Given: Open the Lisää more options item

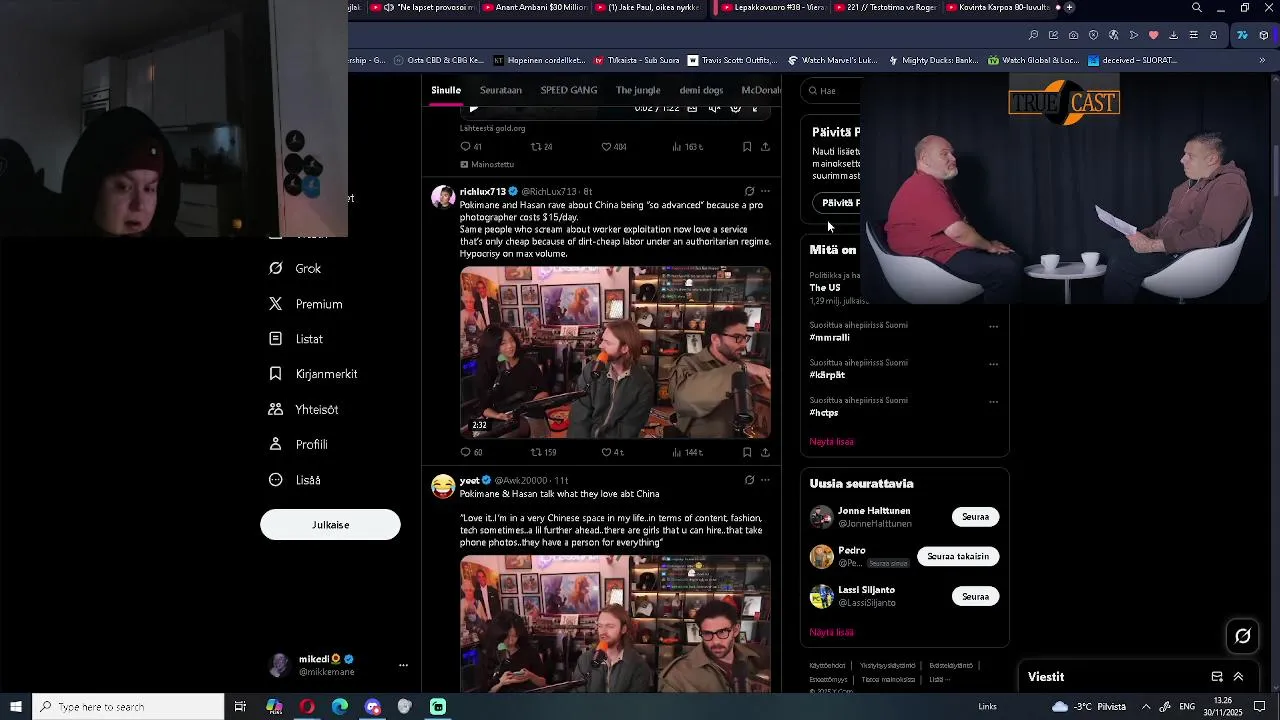Looking at the screenshot, I should click(295, 480).
